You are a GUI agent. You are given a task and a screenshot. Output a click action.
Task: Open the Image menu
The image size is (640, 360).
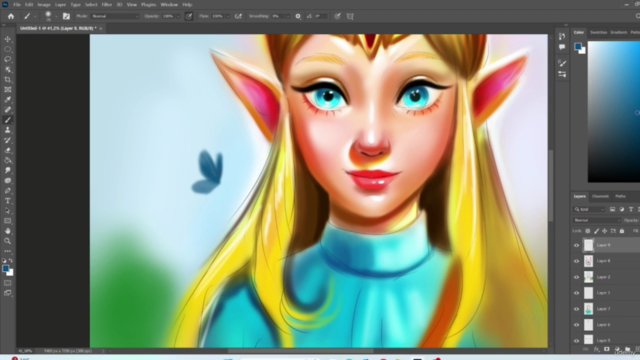44,4
